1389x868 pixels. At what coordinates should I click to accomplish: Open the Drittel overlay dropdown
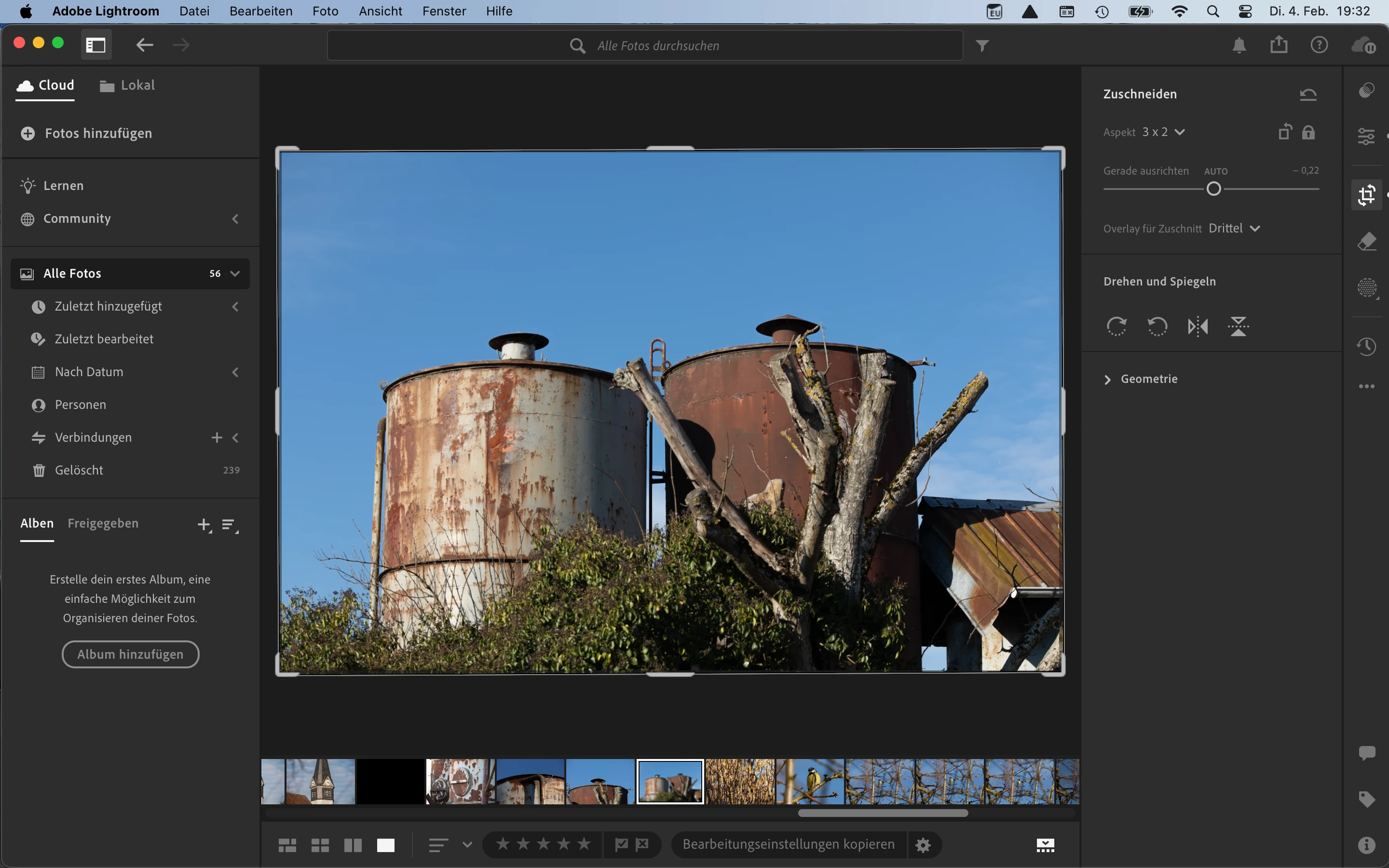[1234, 229]
